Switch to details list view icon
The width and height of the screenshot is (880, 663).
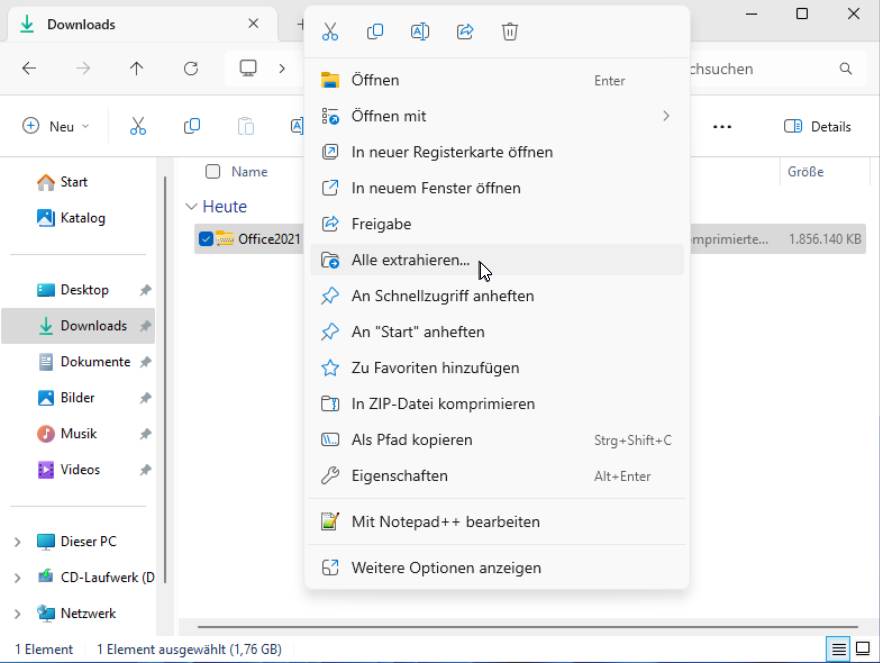click(839, 650)
